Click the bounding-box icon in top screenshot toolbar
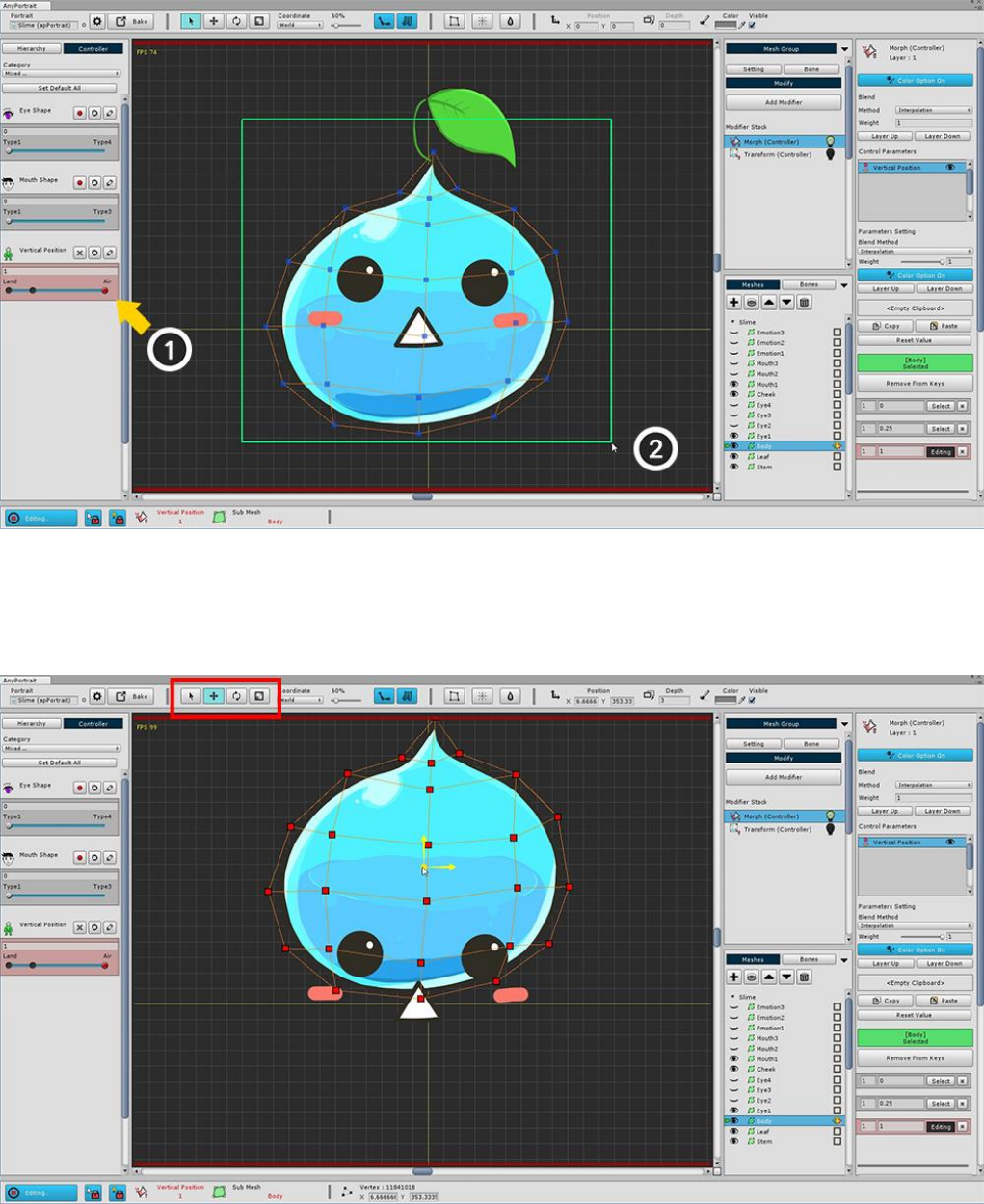The width and height of the screenshot is (984, 1204). pos(454,21)
